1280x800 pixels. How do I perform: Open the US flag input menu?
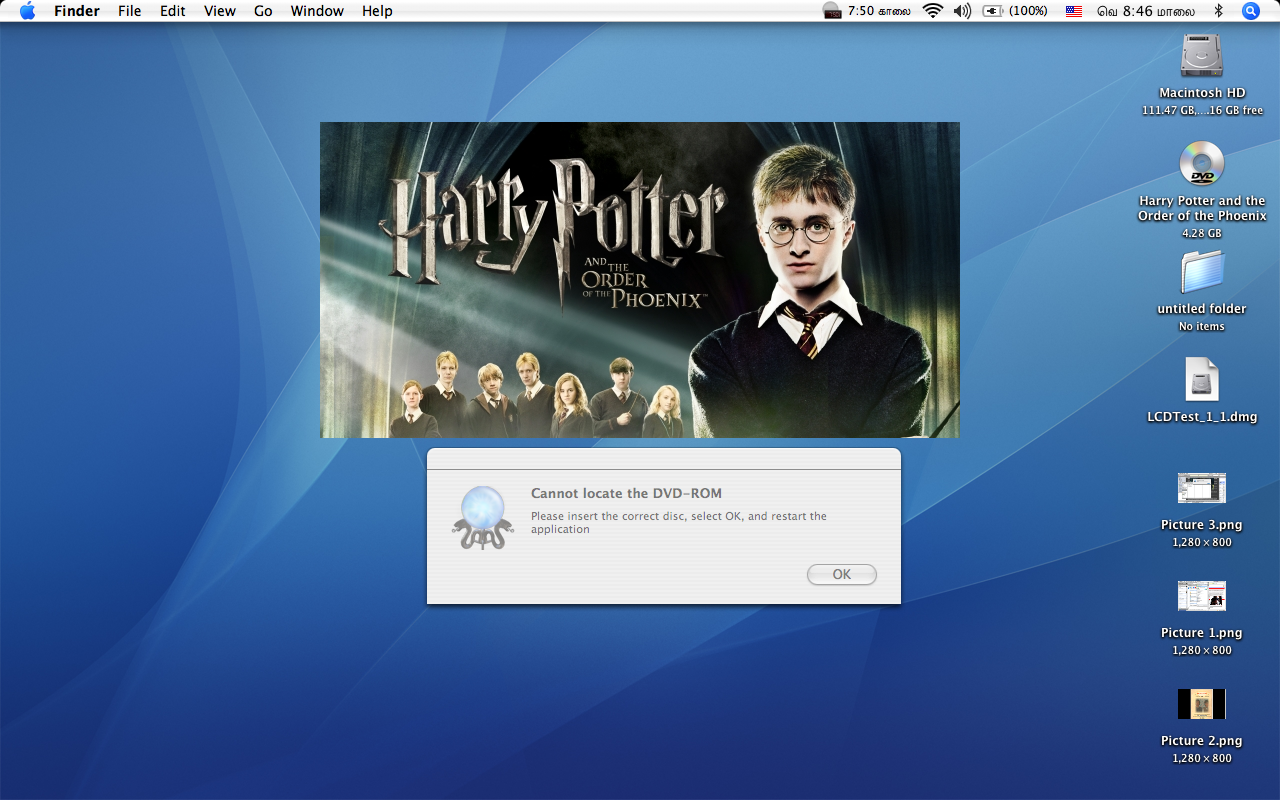pos(1074,11)
